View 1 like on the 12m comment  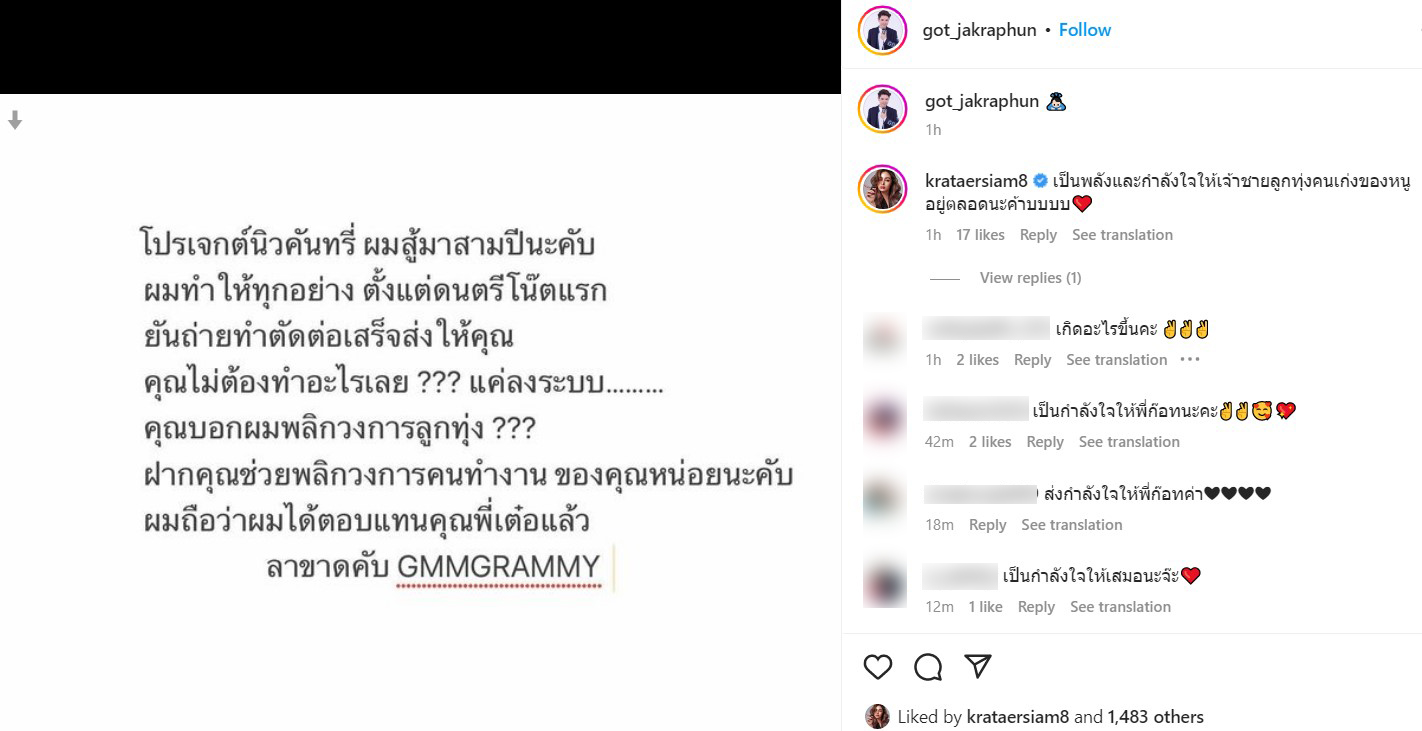[x=985, y=607]
